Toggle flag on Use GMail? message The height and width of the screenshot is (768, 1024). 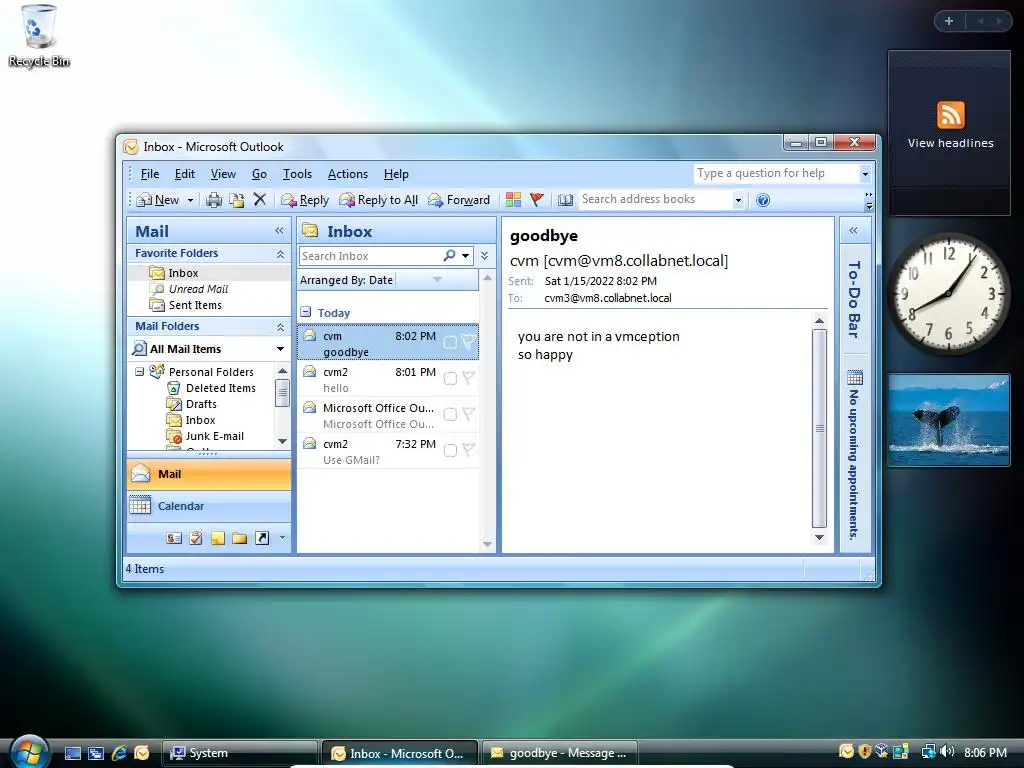[468, 449]
